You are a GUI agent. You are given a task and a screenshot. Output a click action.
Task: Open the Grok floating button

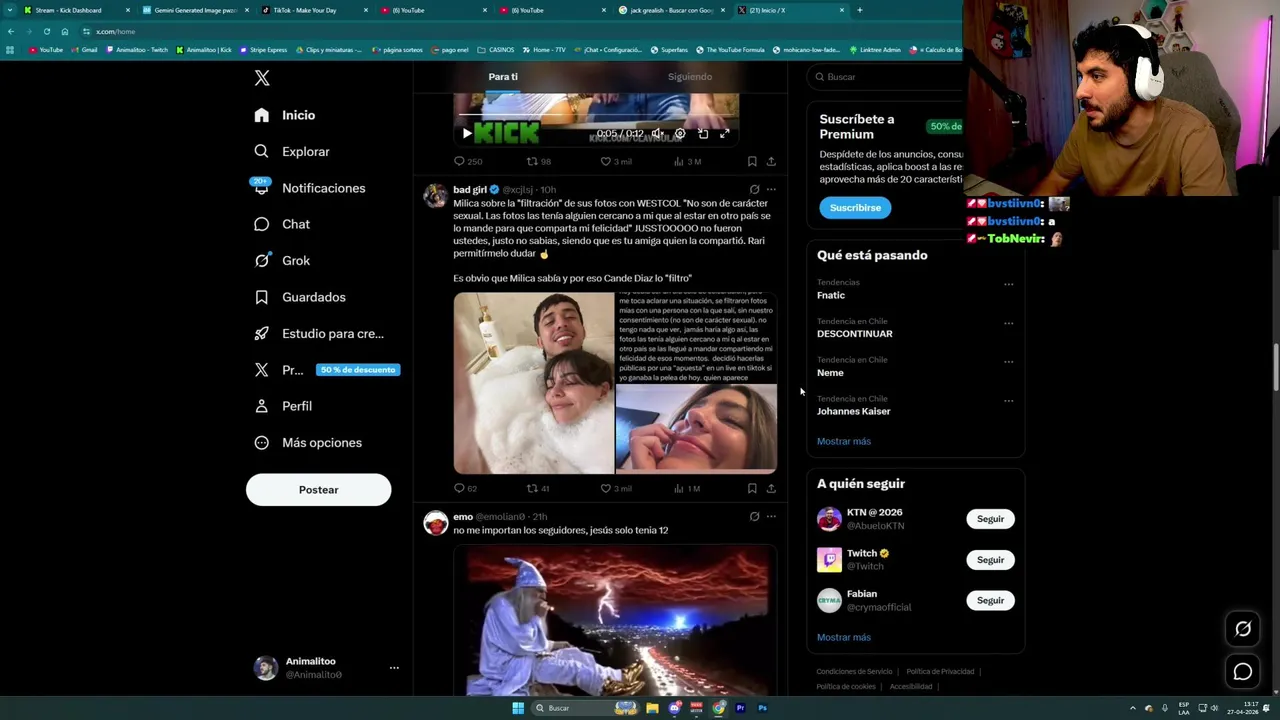[x=1243, y=629]
